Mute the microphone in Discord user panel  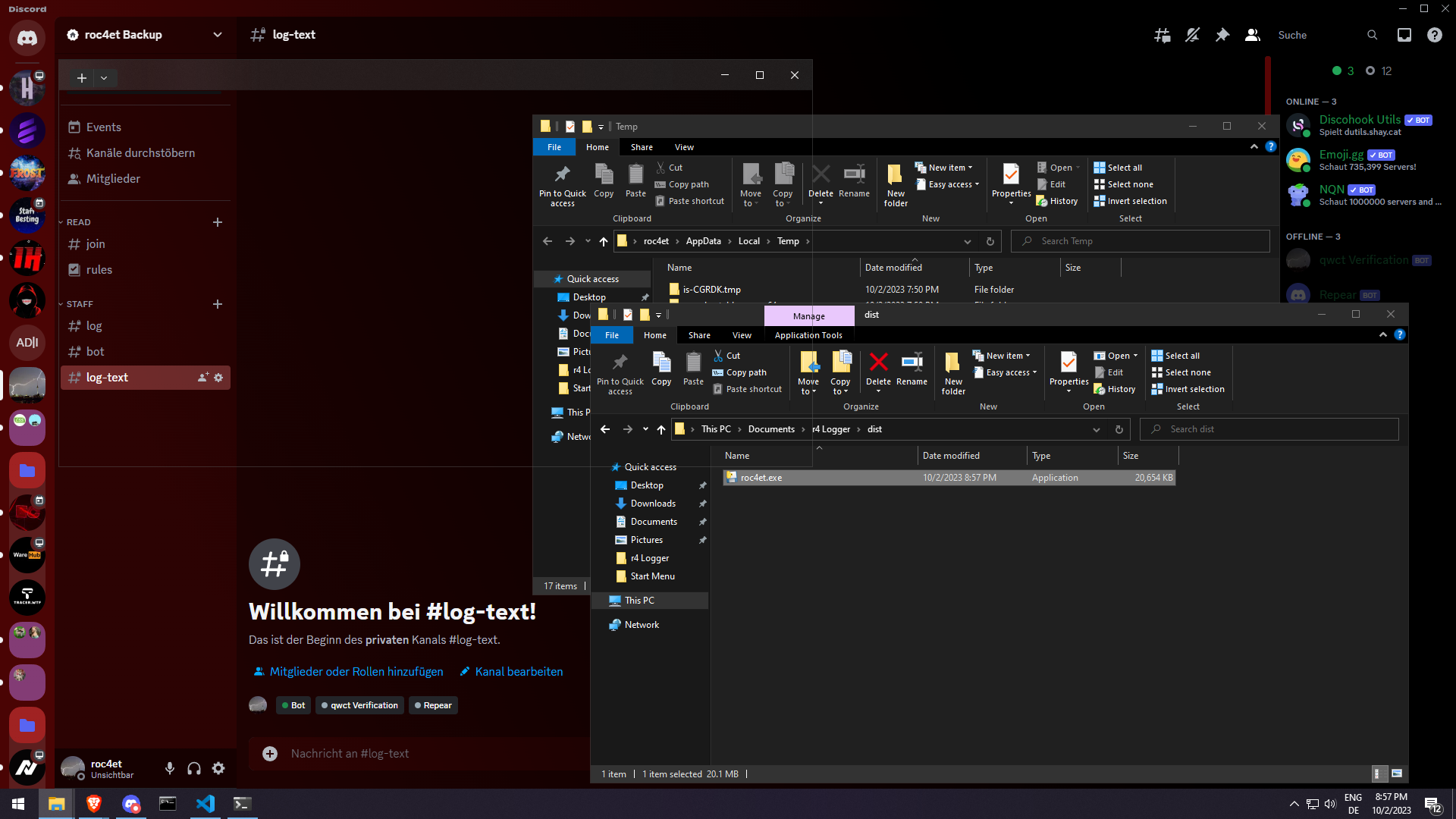point(170,768)
